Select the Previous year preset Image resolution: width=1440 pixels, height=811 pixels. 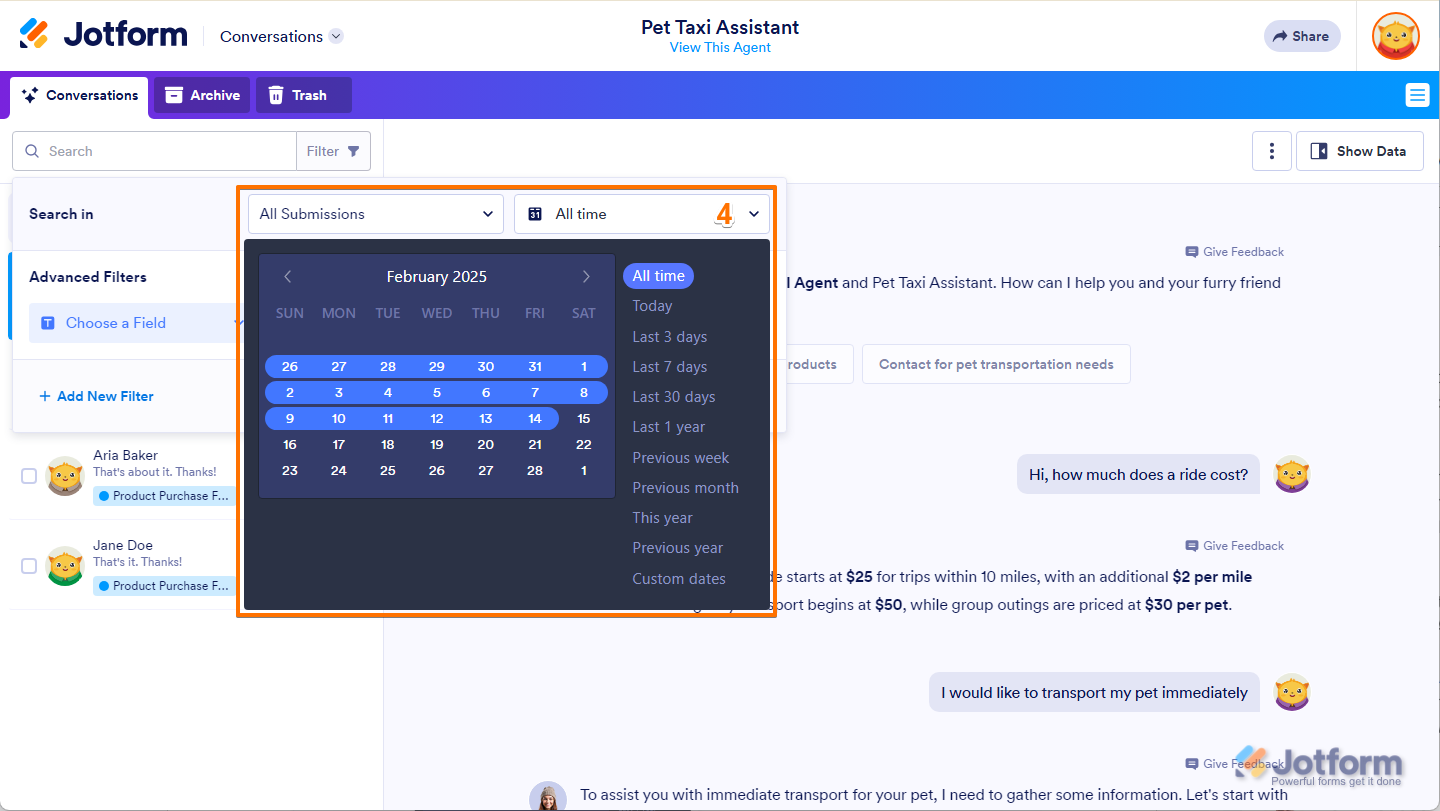tap(678, 548)
